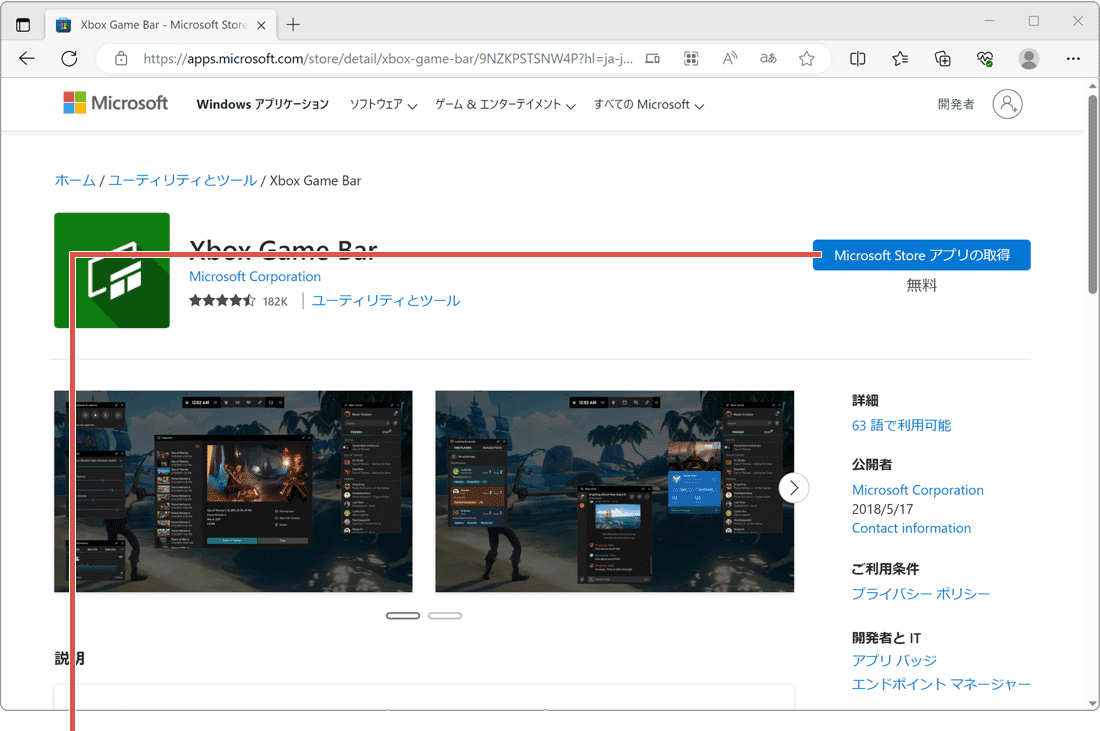Click the Microsoft Store アプリの取得 button
This screenshot has height=731, width=1100.
point(921,255)
